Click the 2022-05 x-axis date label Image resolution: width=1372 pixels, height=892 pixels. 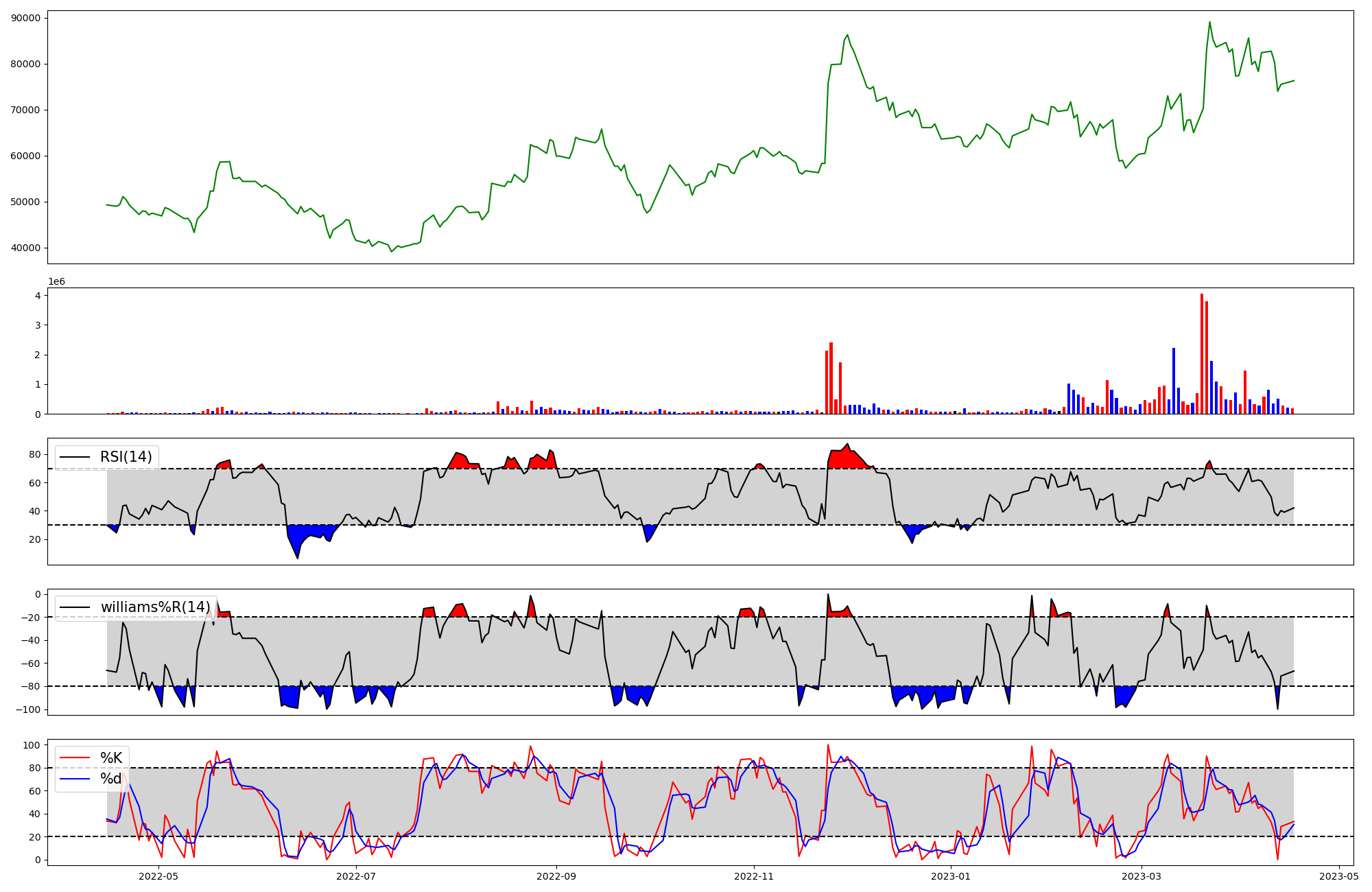[x=158, y=876]
